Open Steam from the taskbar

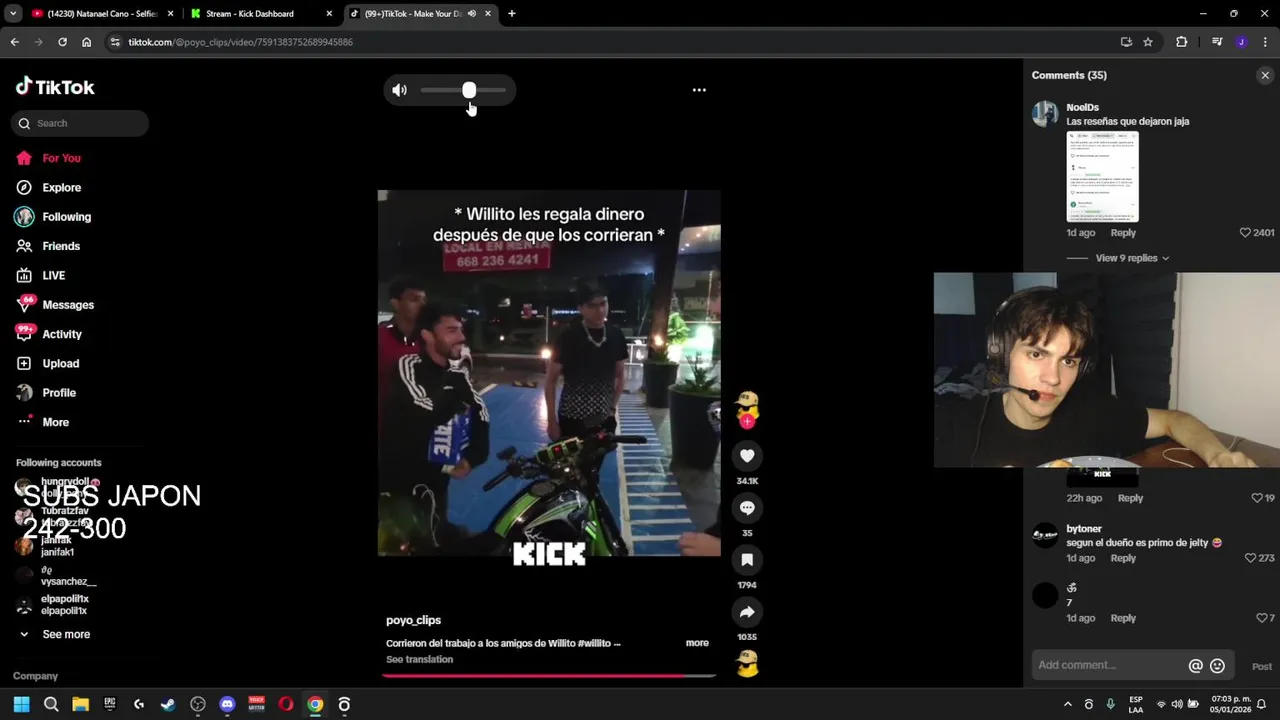[x=168, y=704]
